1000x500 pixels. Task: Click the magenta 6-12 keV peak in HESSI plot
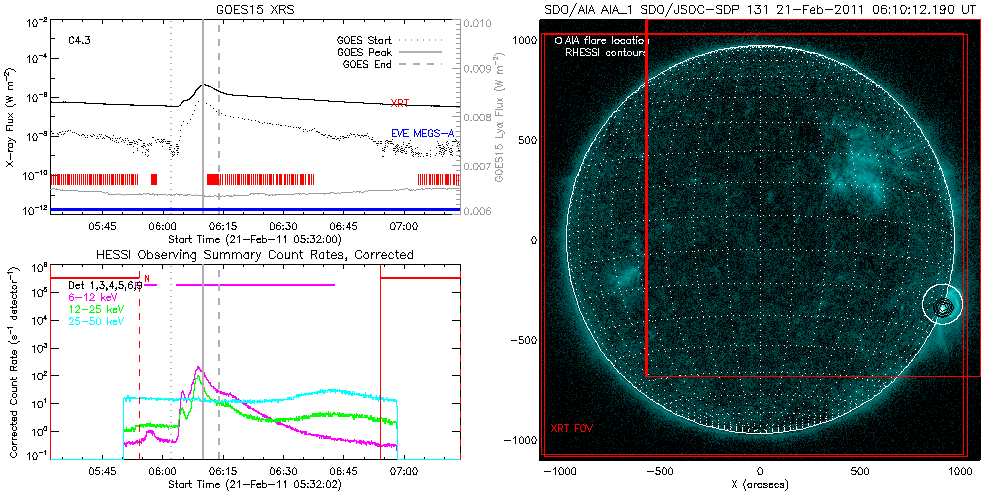(198, 369)
